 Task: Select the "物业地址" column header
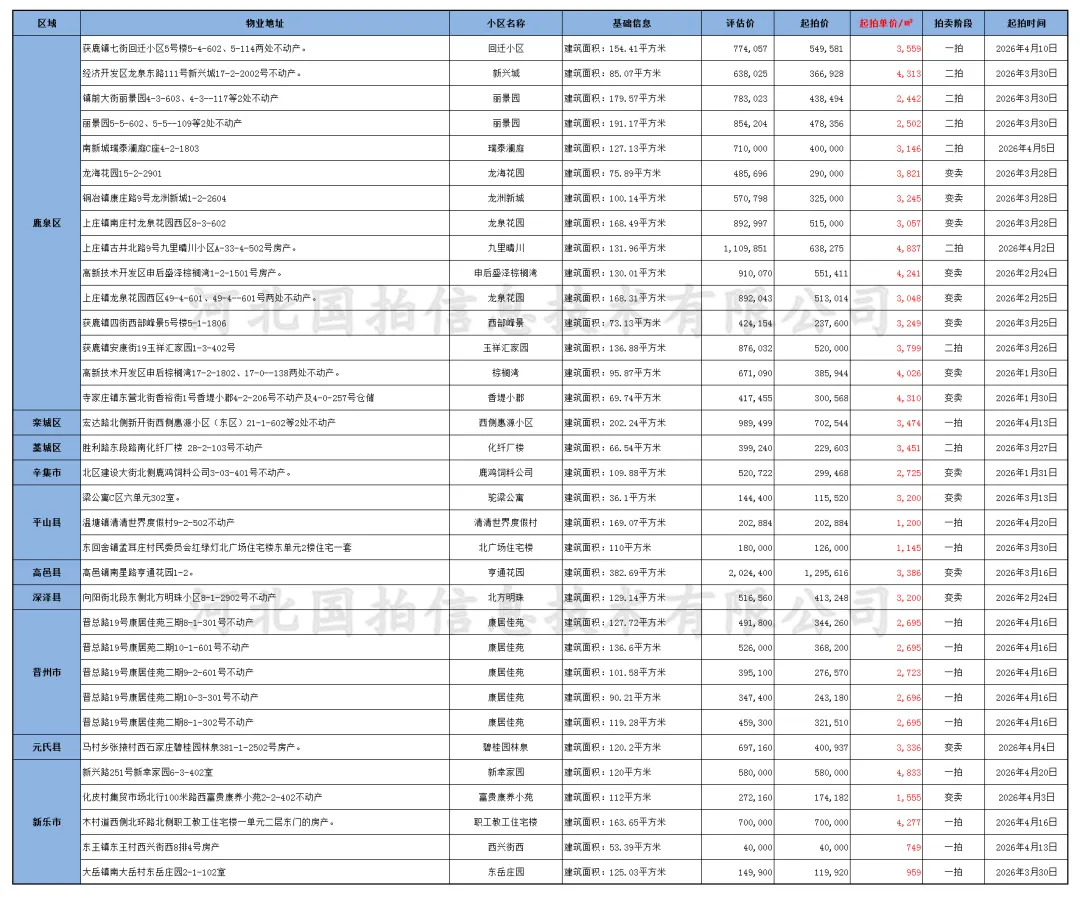pos(265,23)
